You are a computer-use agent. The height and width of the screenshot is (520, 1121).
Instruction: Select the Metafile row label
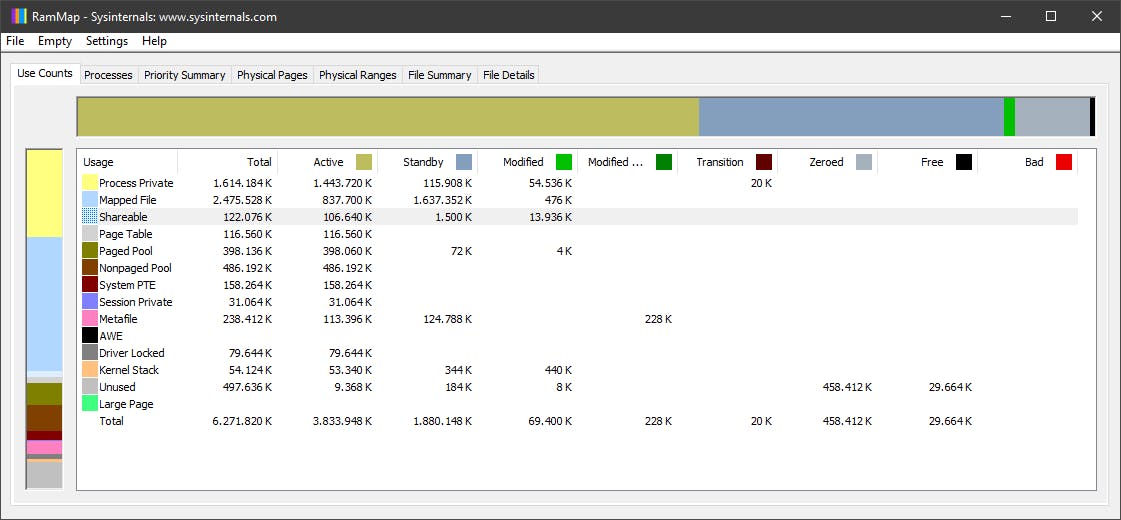pos(118,319)
